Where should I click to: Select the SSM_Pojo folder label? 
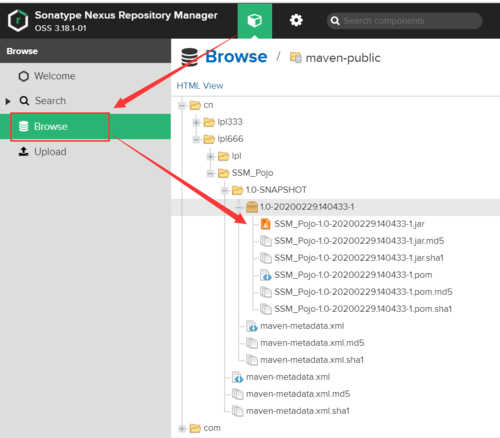point(252,173)
